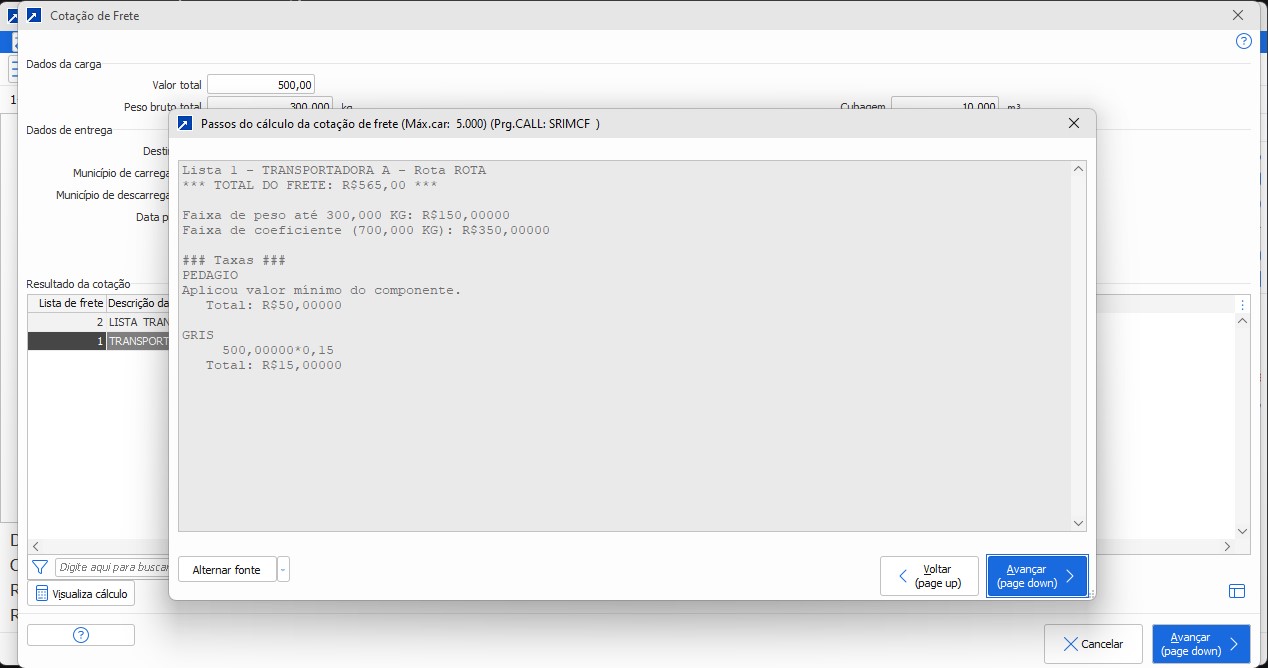
Task: Click the filter funnel icon
Action: coord(40,567)
